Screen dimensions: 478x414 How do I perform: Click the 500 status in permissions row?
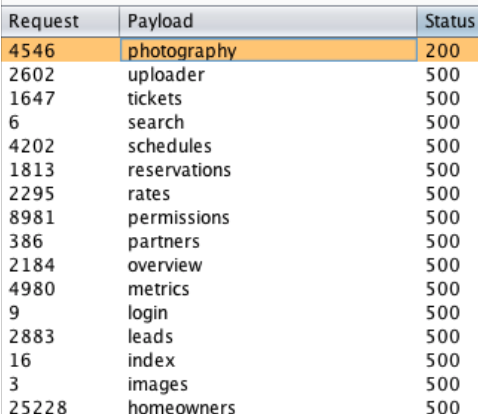tap(443, 218)
